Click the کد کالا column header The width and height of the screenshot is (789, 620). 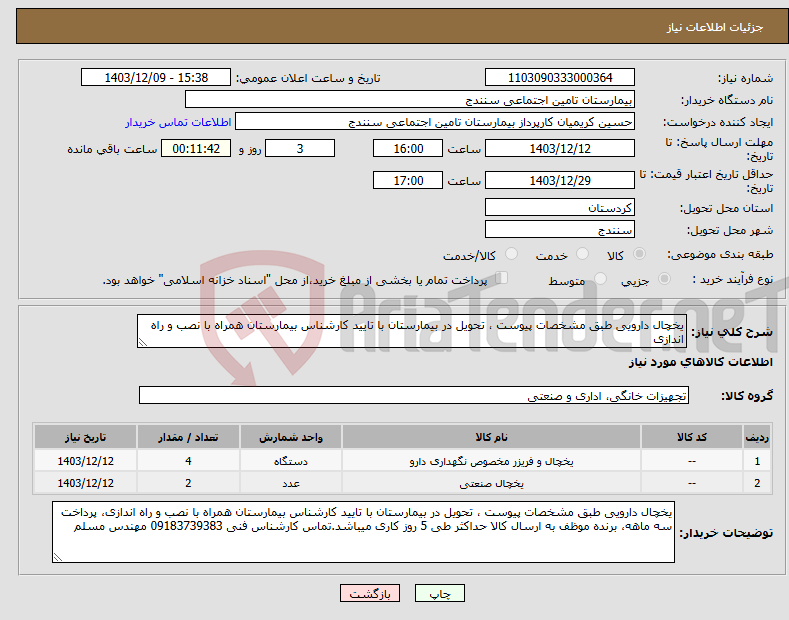click(x=692, y=437)
